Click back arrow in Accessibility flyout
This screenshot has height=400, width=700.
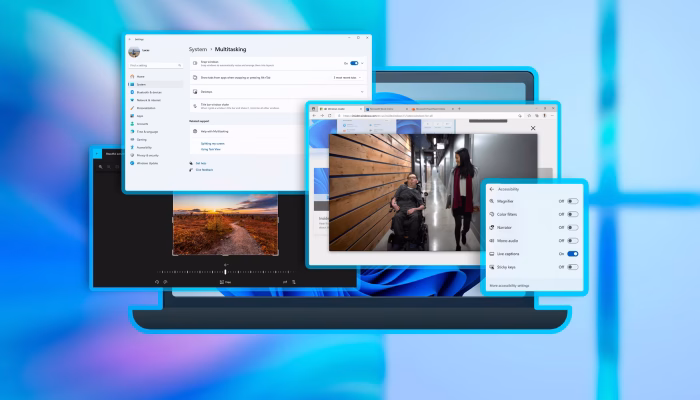[x=491, y=188]
